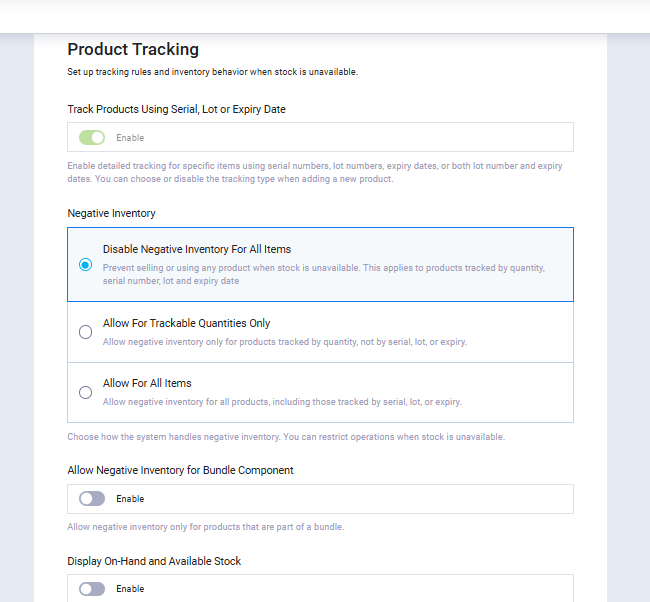Click the Negative Inventory section label
650x602 pixels.
point(111,213)
